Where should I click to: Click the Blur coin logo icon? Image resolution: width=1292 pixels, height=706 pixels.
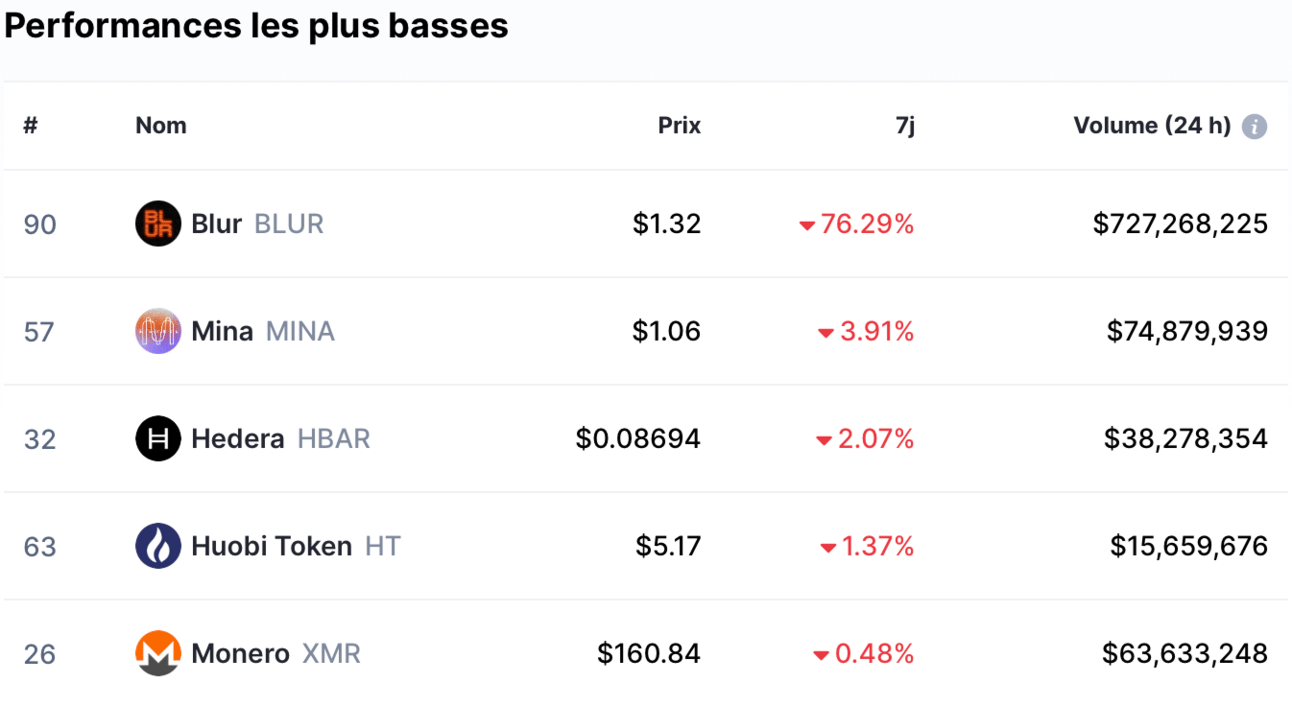pos(158,223)
